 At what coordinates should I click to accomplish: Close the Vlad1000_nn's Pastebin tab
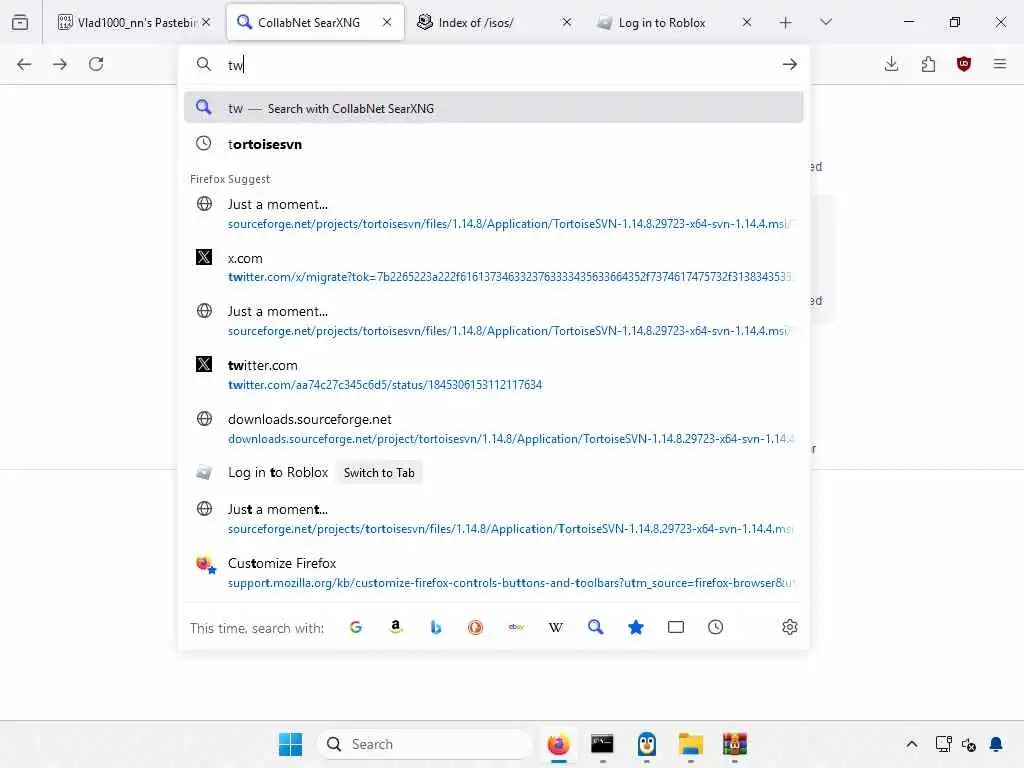pos(206,22)
